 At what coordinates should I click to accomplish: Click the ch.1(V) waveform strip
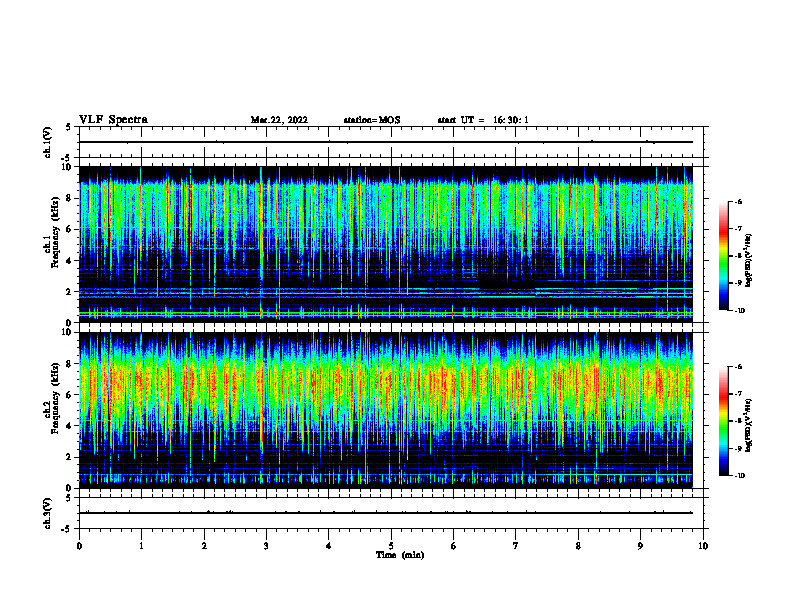391,142
